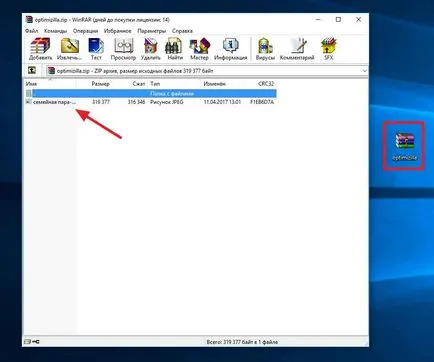Click the date 11.04.2017 13:01 cell
The width and height of the screenshot is (434, 362).
pos(222,102)
